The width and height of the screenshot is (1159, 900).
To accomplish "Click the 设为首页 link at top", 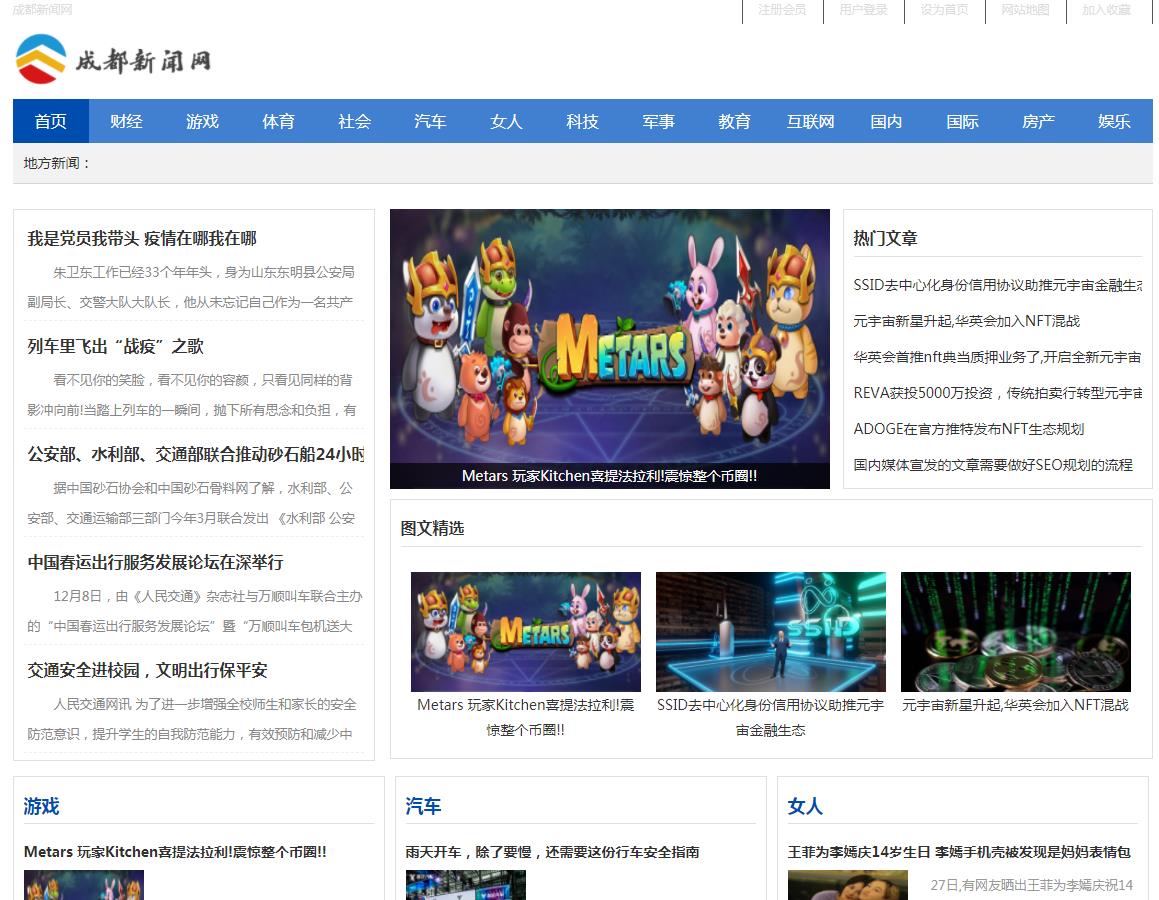I will pyautogui.click(x=945, y=10).
